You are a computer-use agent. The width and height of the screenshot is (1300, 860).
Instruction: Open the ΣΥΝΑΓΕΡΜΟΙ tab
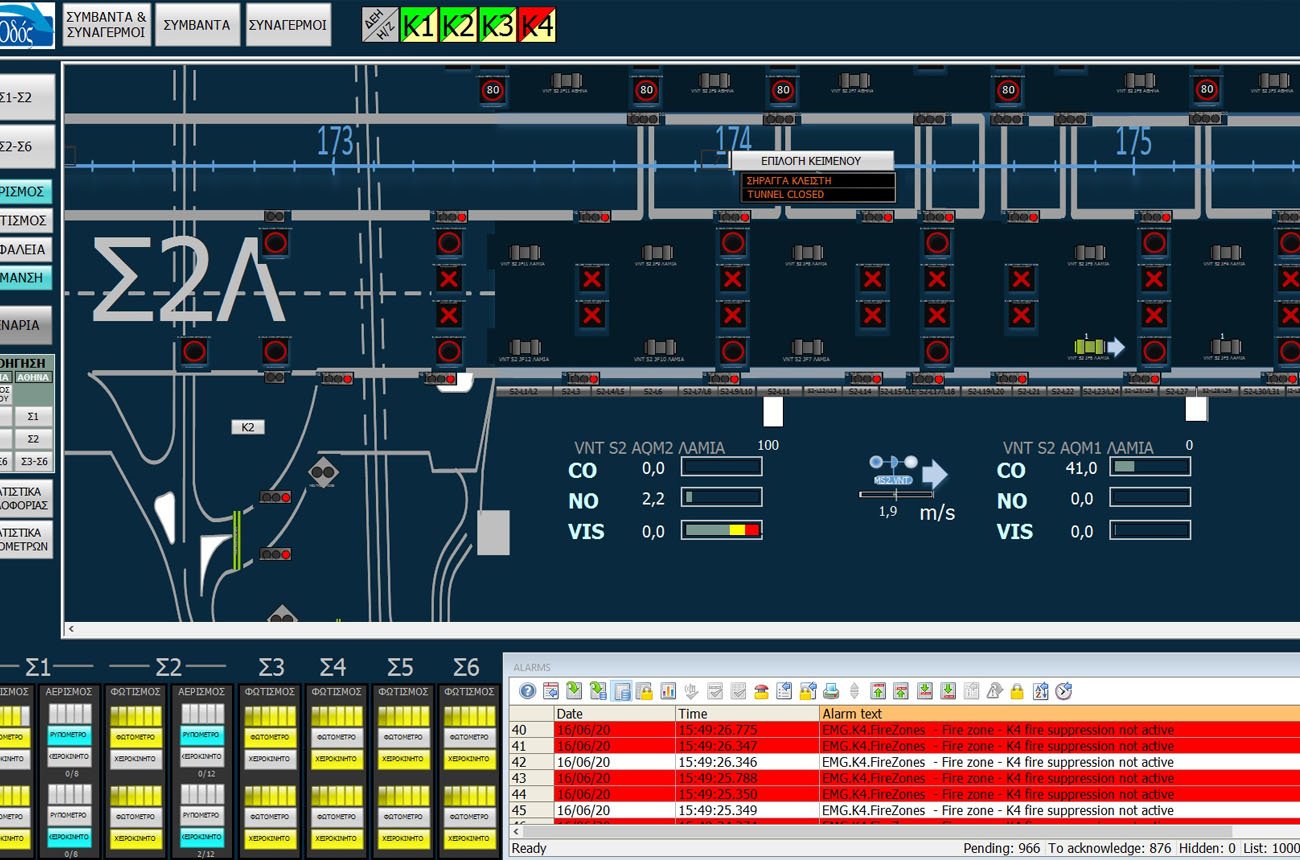click(x=288, y=25)
